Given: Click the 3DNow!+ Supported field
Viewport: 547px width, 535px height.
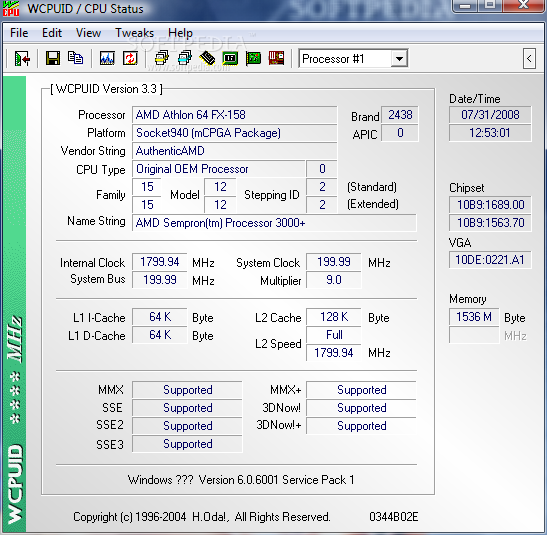Looking at the screenshot, I should pos(361,426).
